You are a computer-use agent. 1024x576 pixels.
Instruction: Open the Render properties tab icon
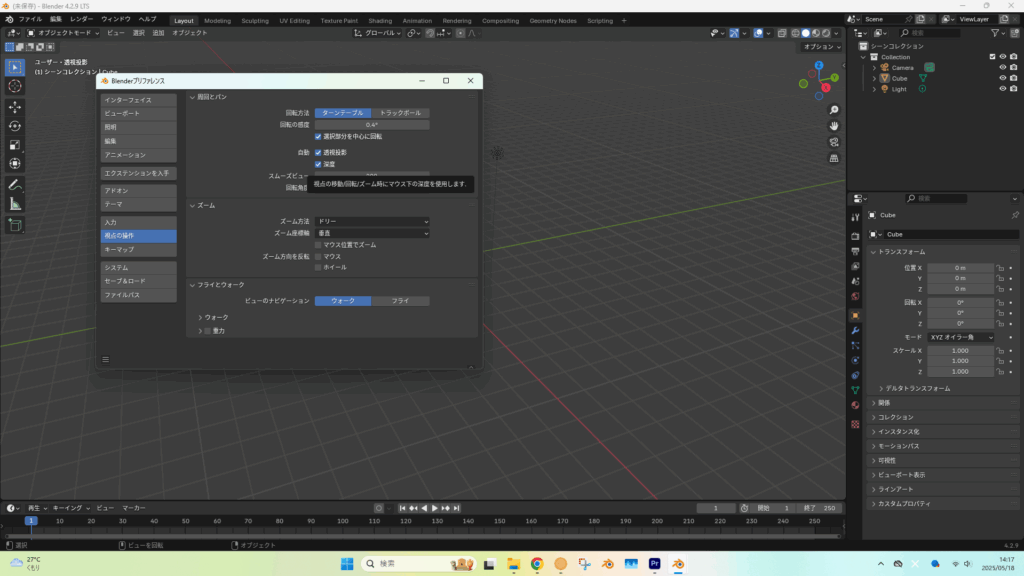click(856, 236)
